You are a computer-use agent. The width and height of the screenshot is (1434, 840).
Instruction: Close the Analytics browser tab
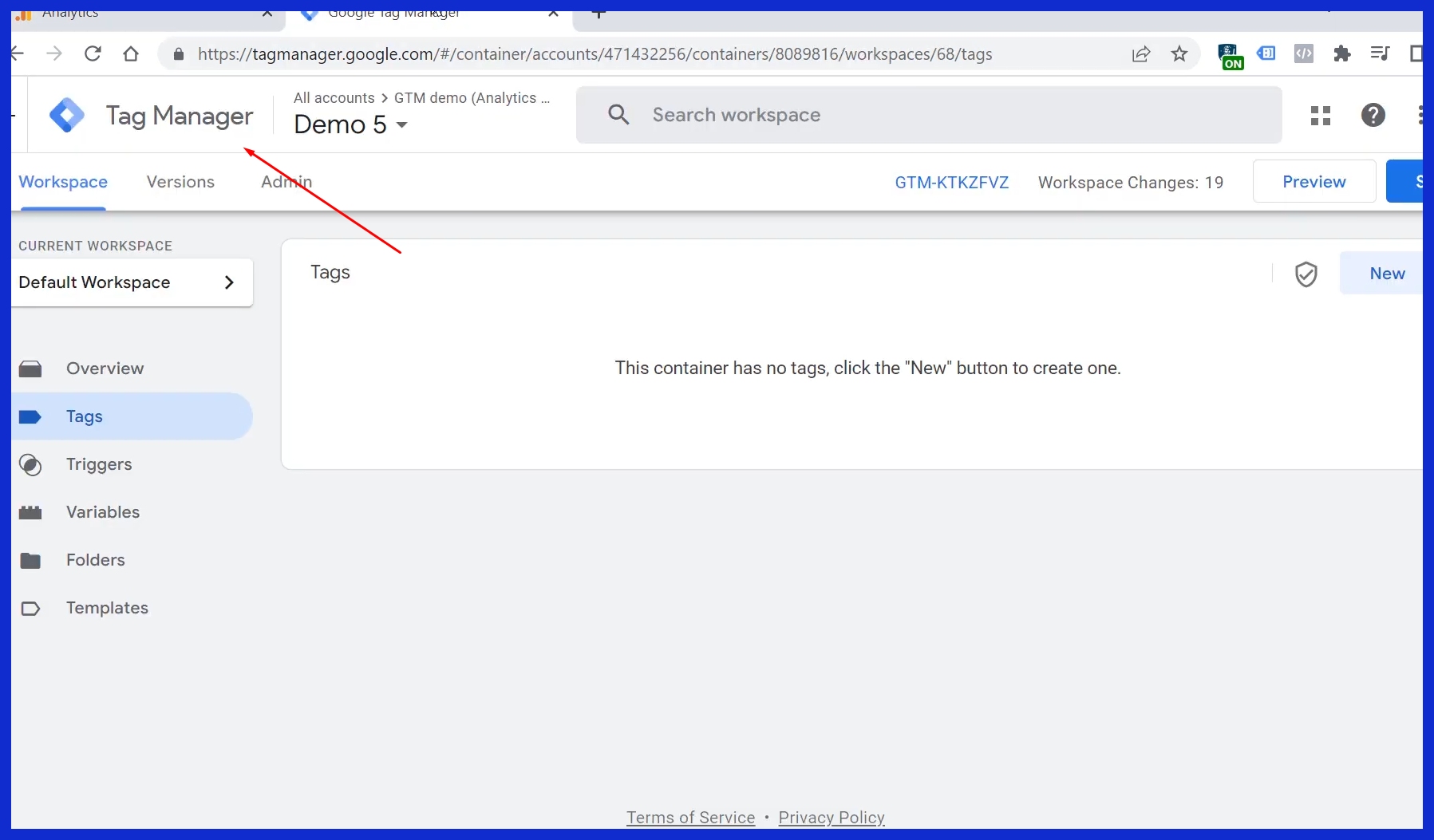(267, 12)
